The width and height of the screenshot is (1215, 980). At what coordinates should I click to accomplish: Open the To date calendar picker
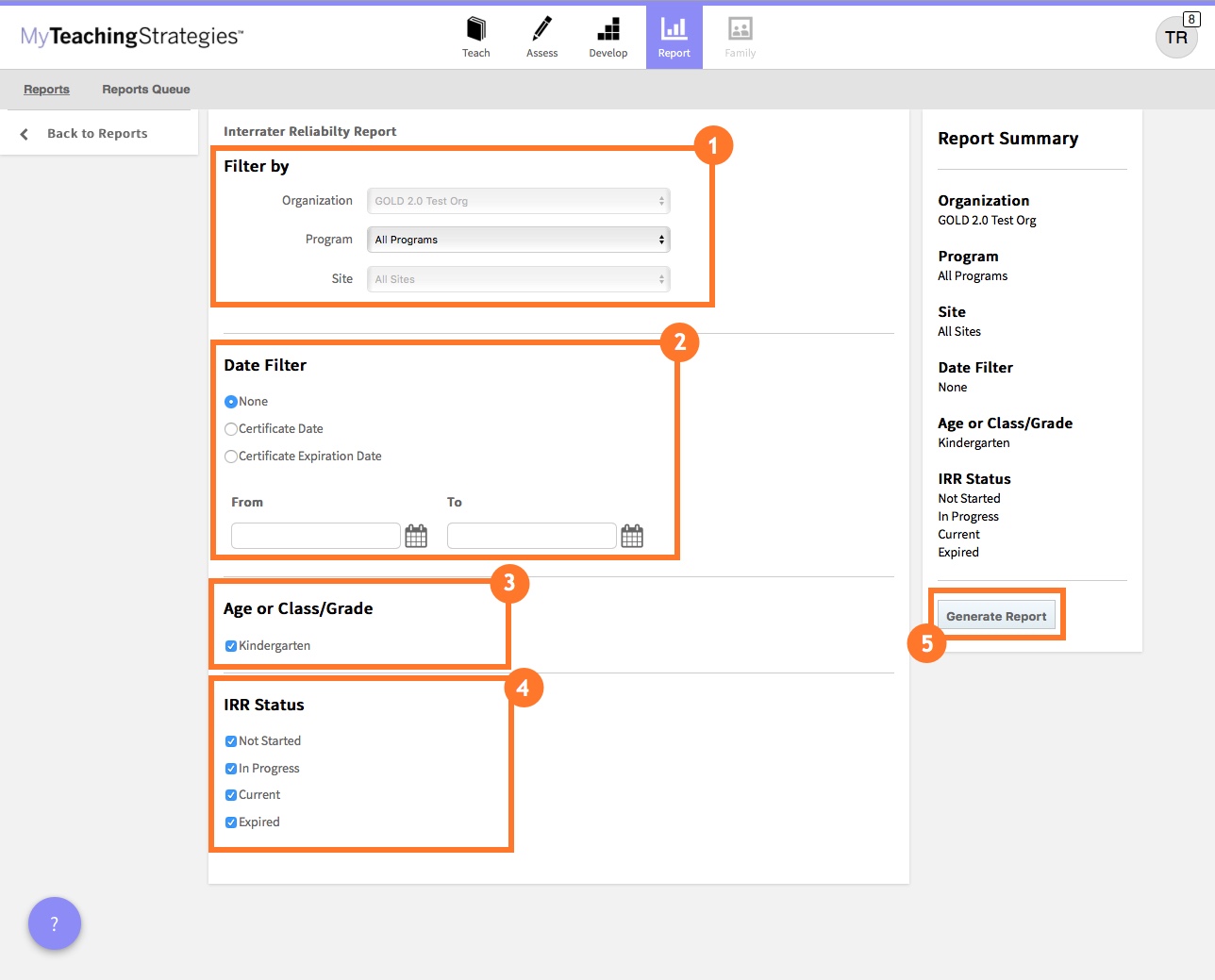(632, 537)
